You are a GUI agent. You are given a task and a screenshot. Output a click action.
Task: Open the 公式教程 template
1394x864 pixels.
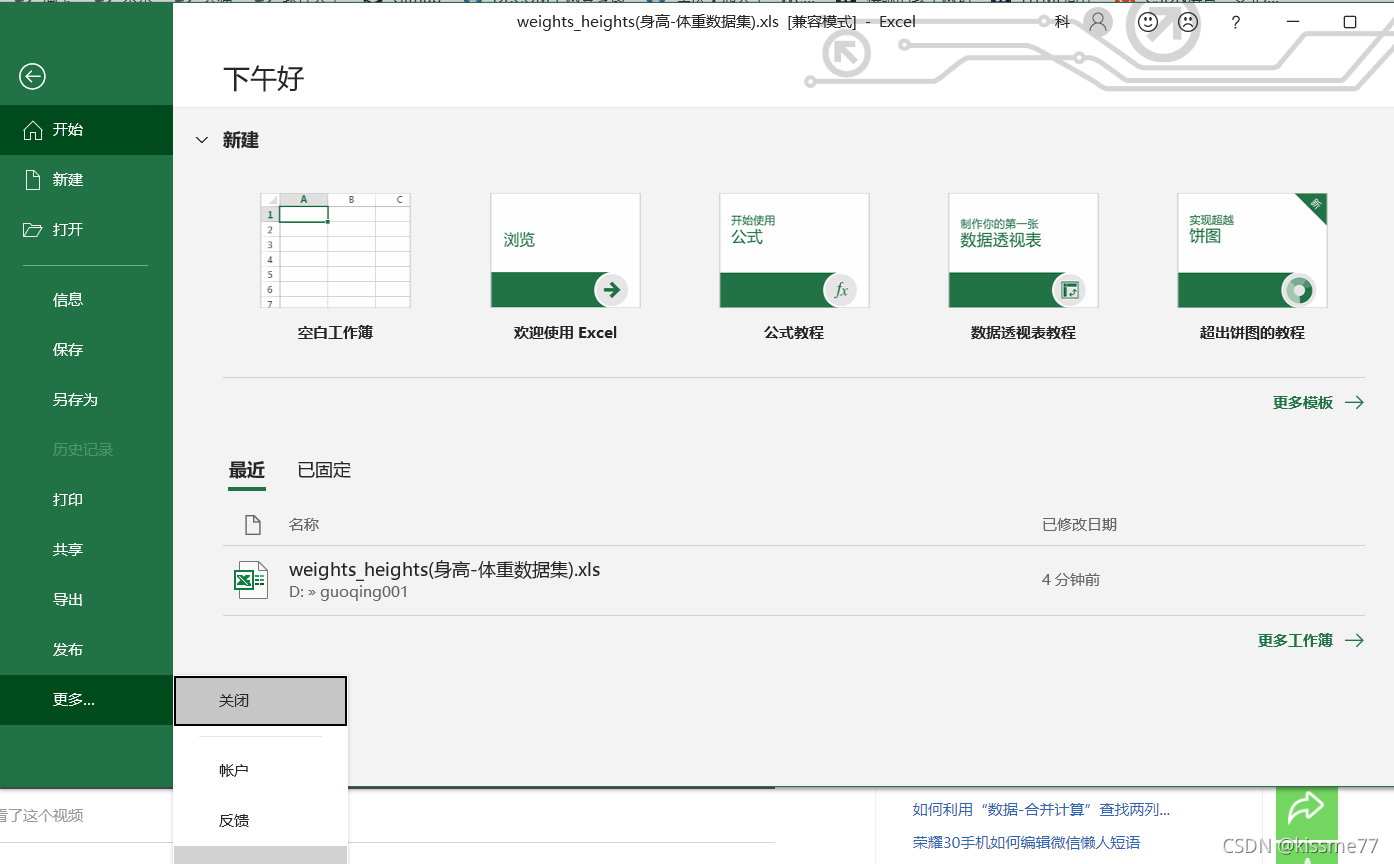point(793,250)
